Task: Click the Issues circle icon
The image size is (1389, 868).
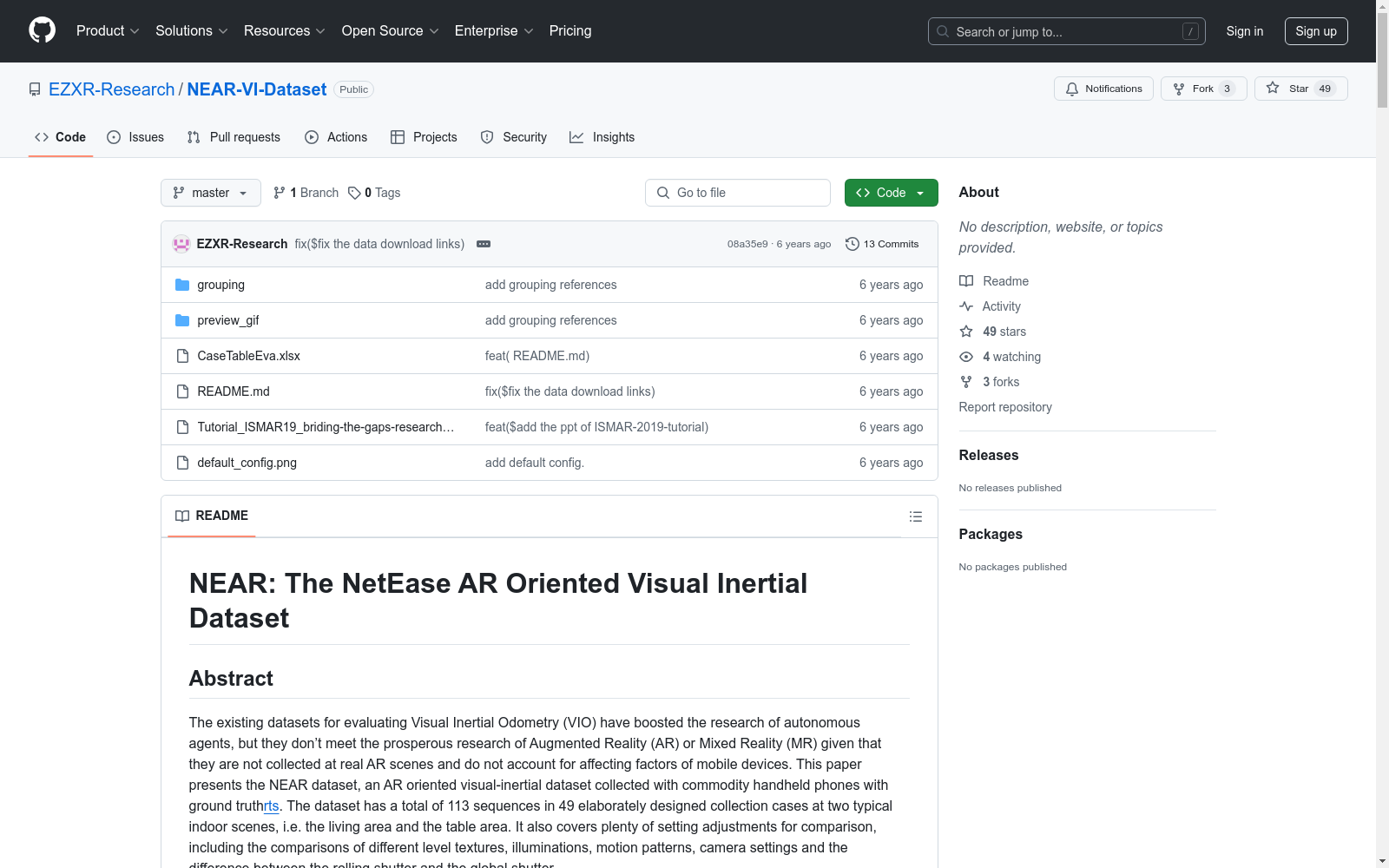Action: click(114, 137)
